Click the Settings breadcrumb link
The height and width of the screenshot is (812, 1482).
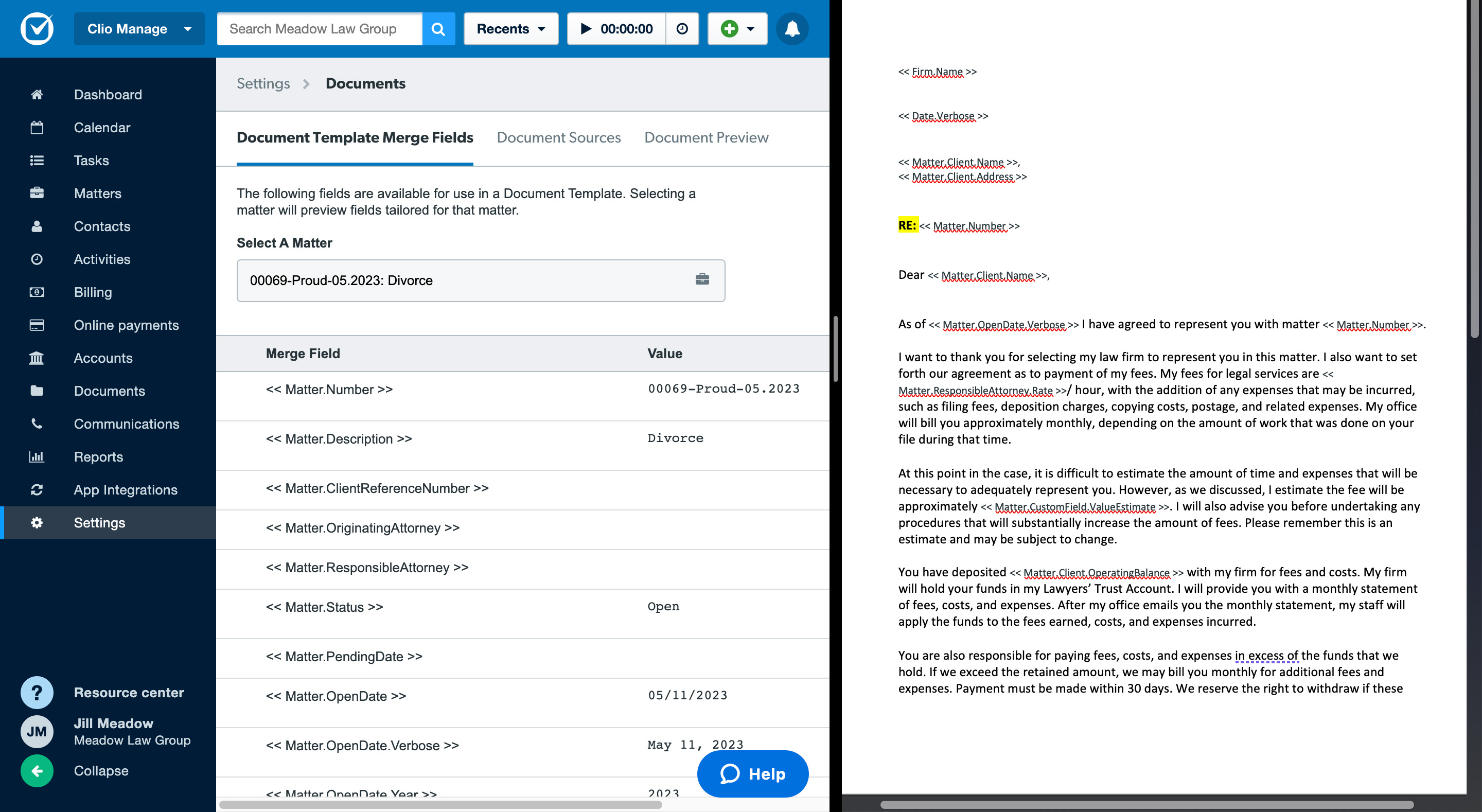click(263, 83)
